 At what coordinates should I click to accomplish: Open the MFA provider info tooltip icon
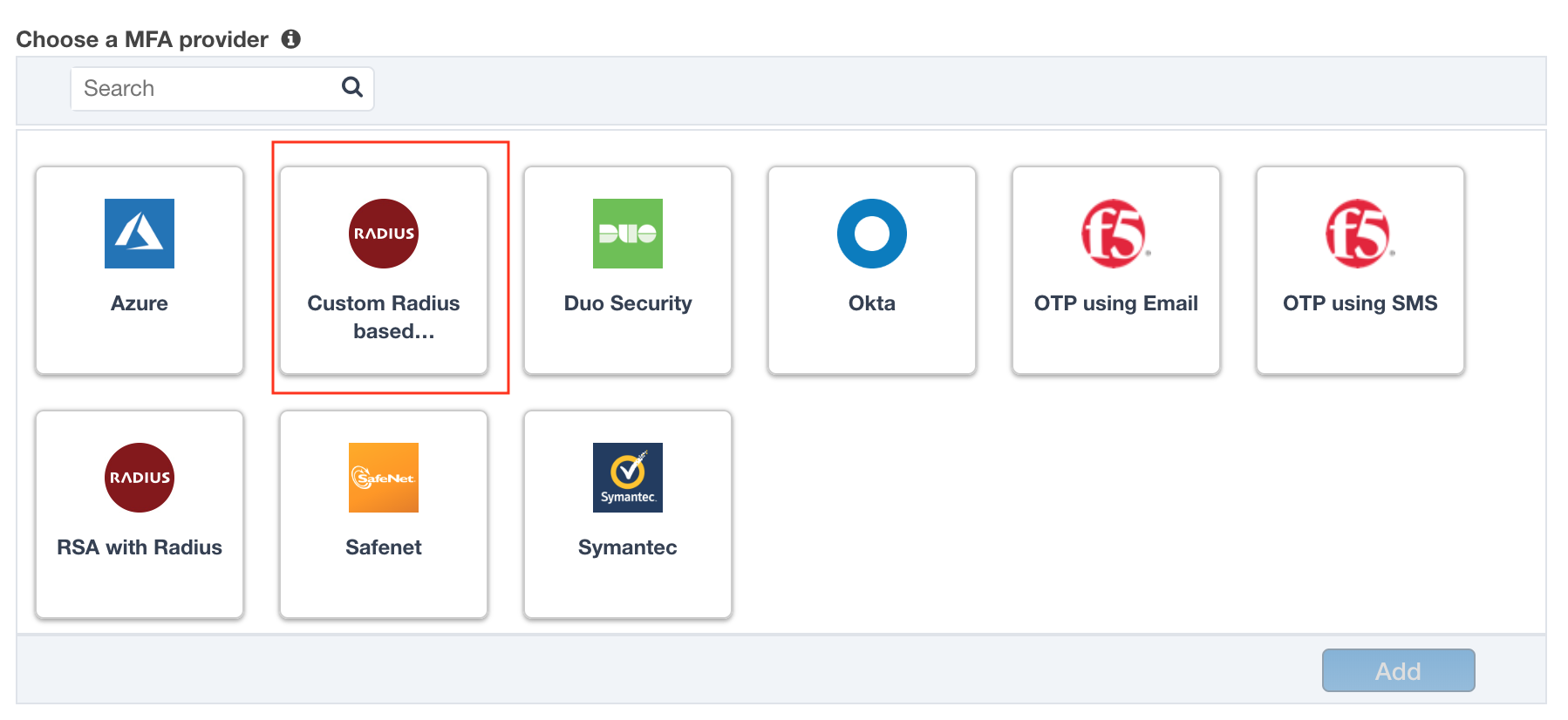pos(291,39)
